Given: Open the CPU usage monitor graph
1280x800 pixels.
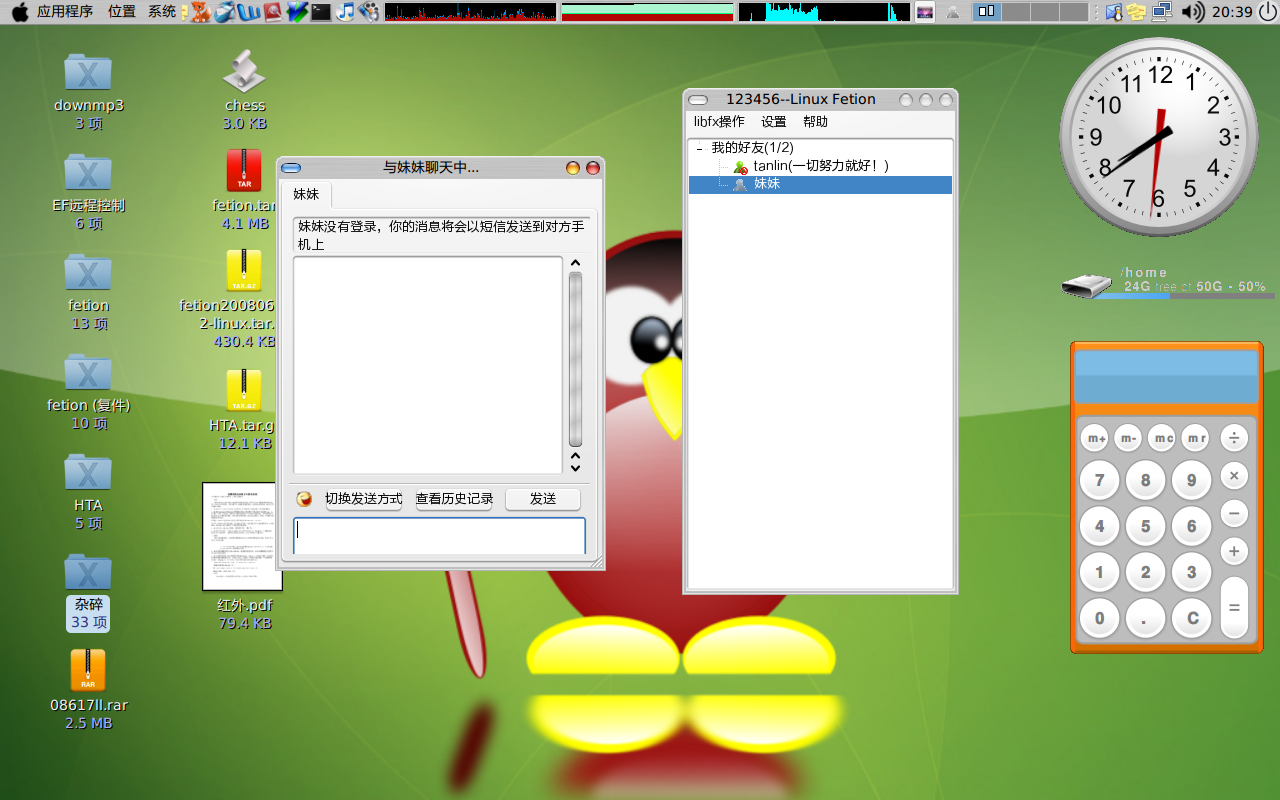Looking at the screenshot, I should (x=470, y=12).
